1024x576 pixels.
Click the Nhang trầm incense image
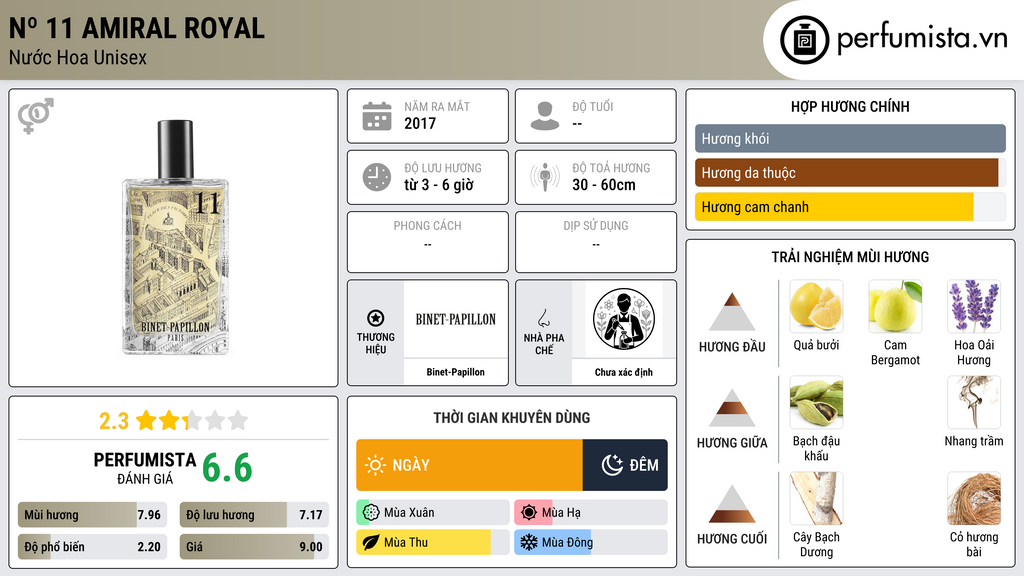coord(974,402)
